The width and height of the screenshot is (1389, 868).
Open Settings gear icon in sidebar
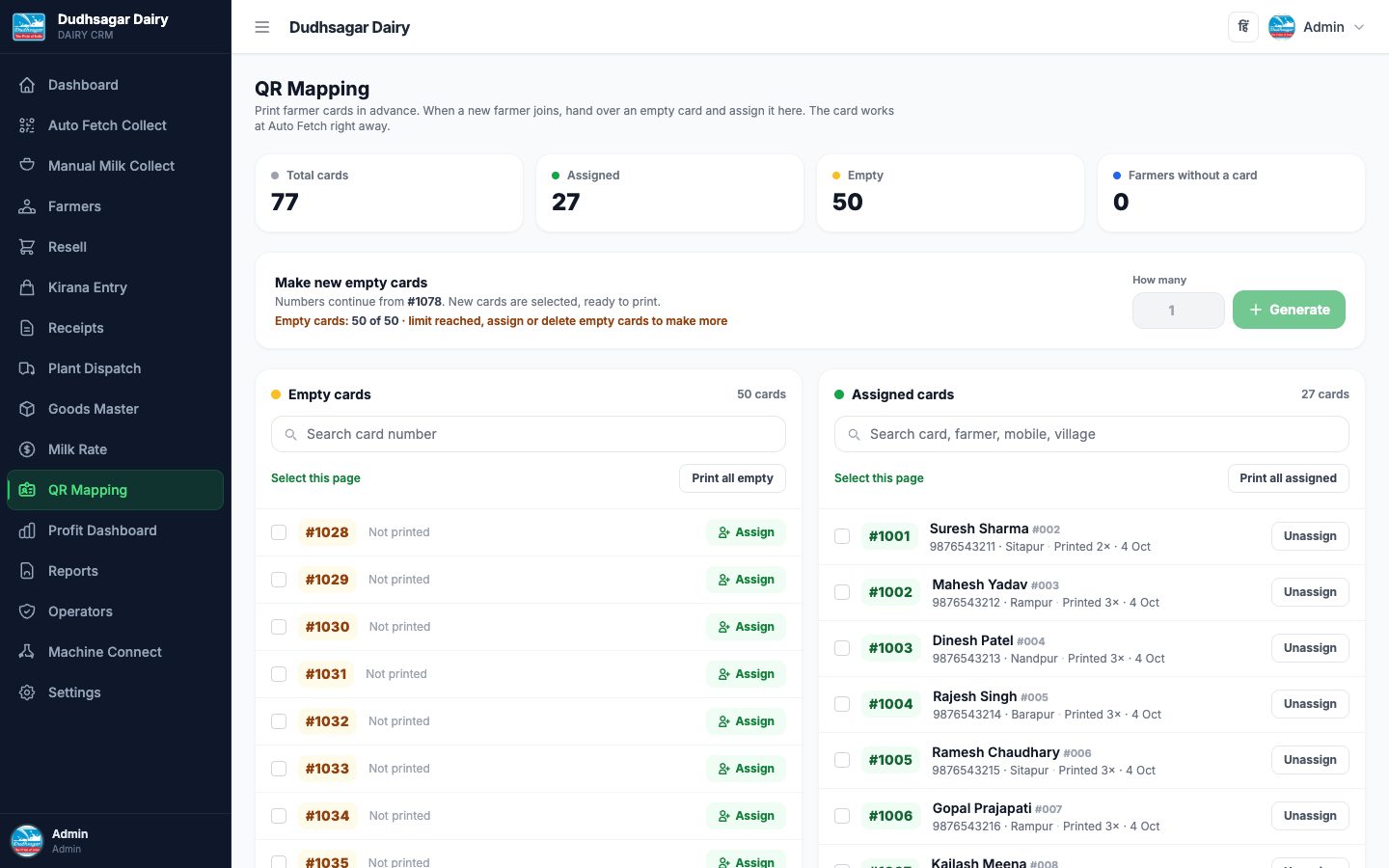click(27, 692)
